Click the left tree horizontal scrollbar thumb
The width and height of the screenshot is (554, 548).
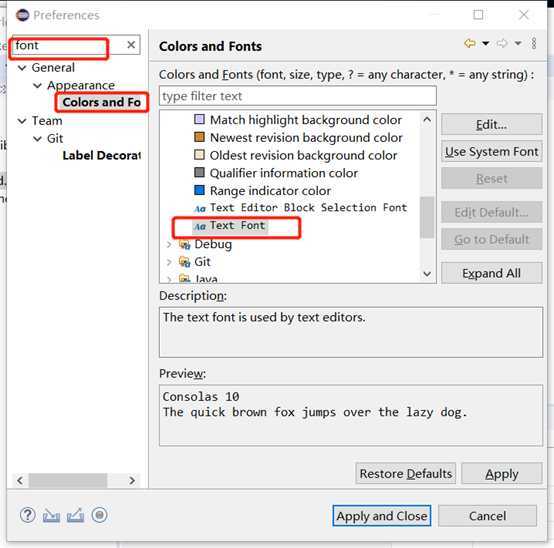point(68,481)
